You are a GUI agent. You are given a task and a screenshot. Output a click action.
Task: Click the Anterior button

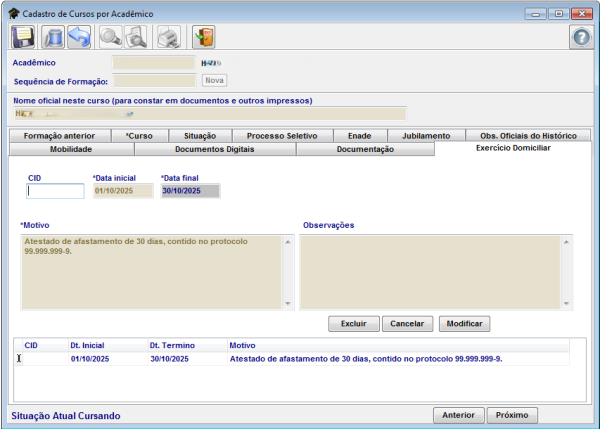tap(458, 414)
